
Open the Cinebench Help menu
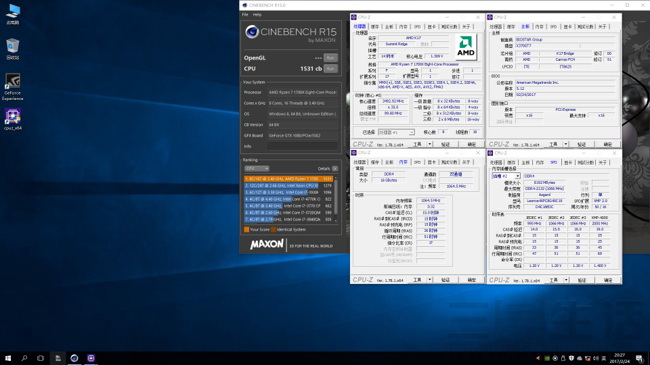click(x=257, y=15)
